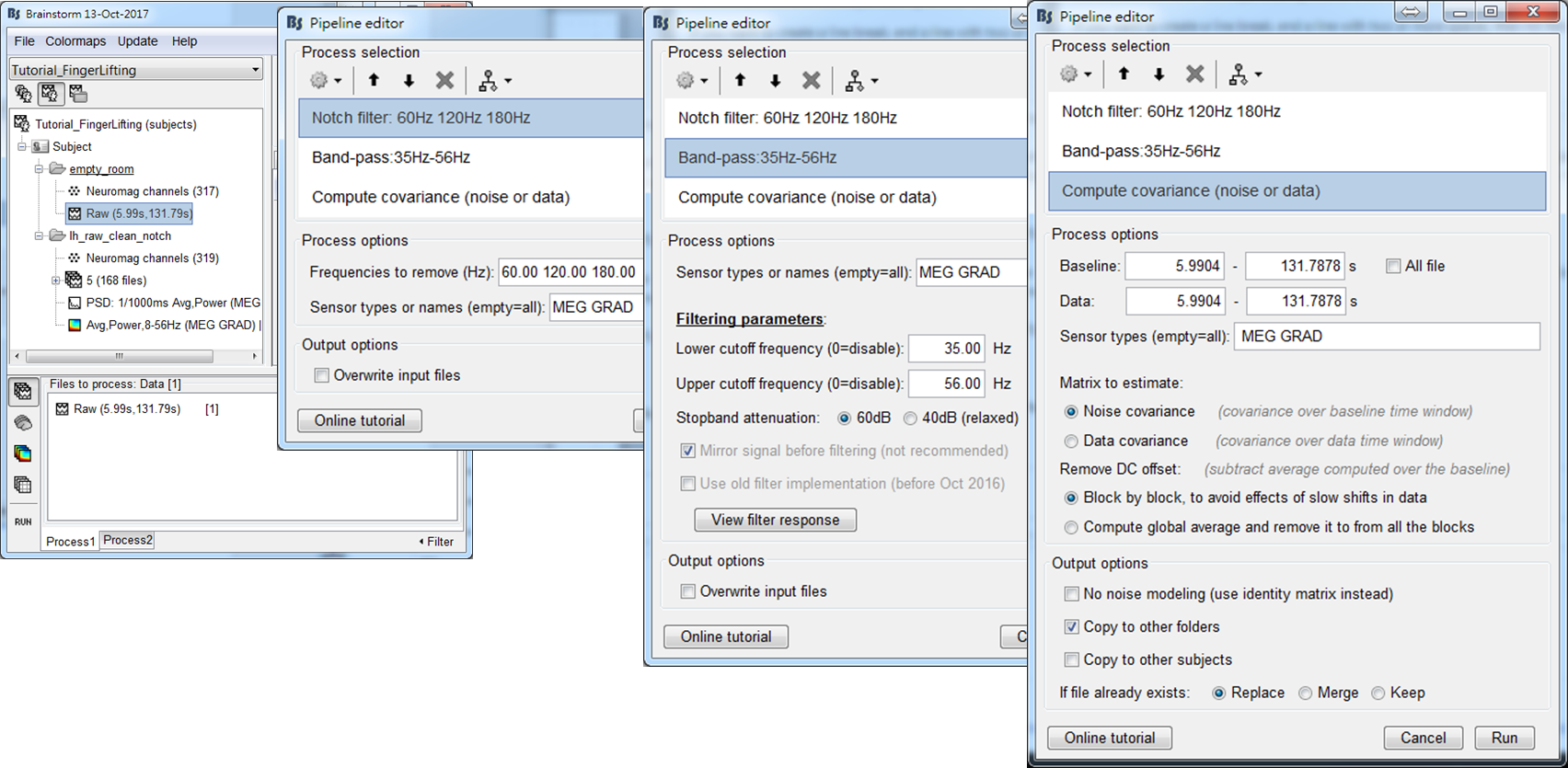Select Merge if file already exists

coord(1305,693)
